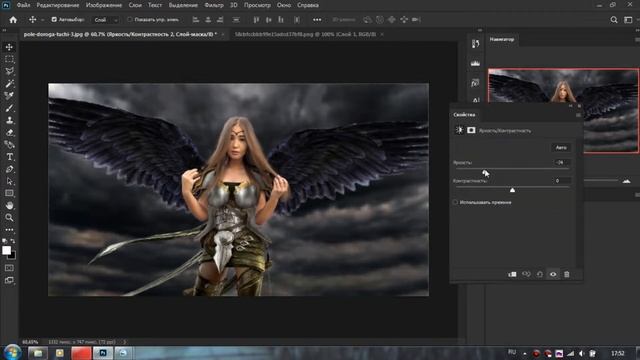Expand the collapsed toolbar double arrows
640x360 pixels.
point(4,30)
